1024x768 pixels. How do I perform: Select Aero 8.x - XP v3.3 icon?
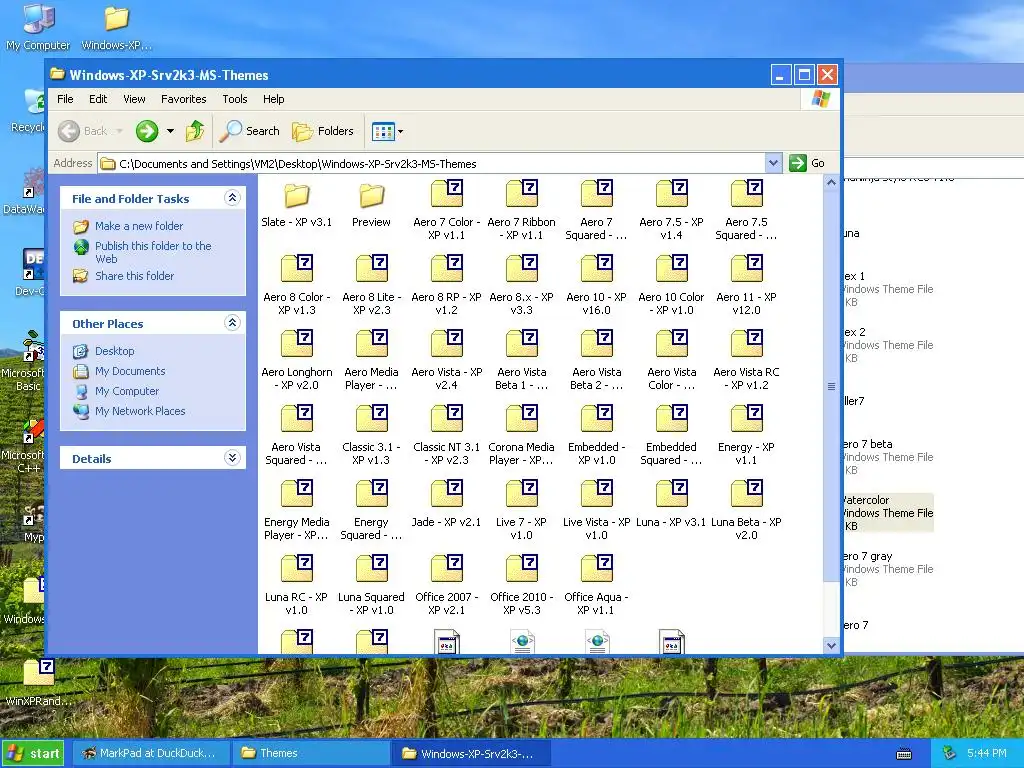click(x=522, y=268)
